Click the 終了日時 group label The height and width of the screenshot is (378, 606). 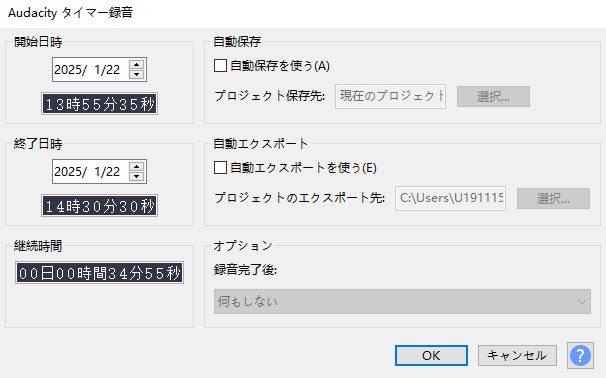(x=38, y=144)
